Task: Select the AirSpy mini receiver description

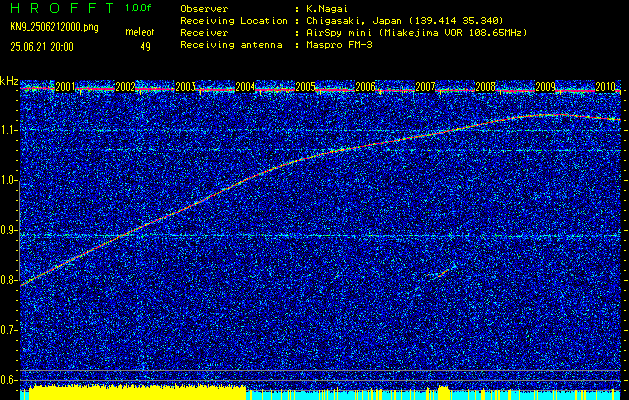Action: coord(415,33)
